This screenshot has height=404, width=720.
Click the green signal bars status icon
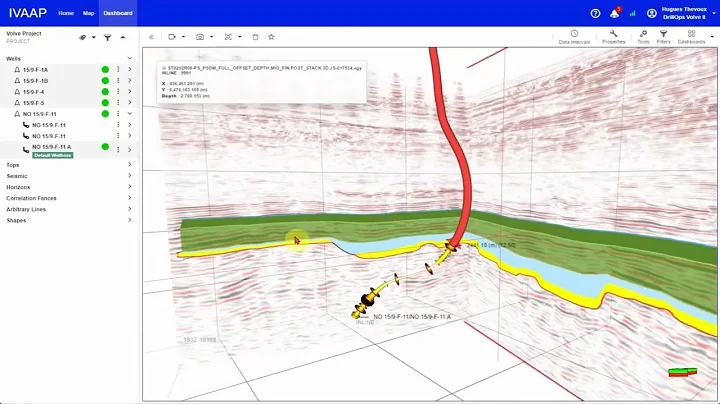pos(633,13)
